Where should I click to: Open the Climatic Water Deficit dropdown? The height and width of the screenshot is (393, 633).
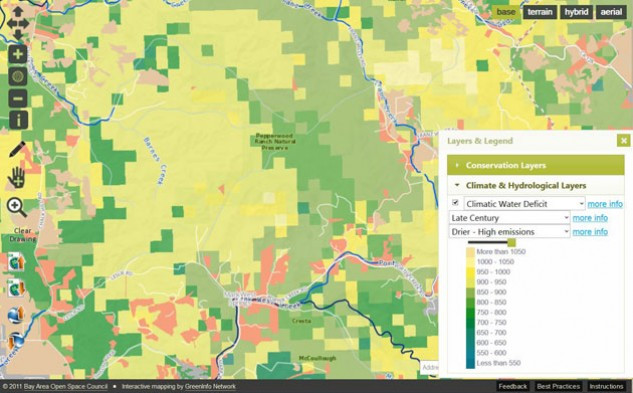click(524, 204)
